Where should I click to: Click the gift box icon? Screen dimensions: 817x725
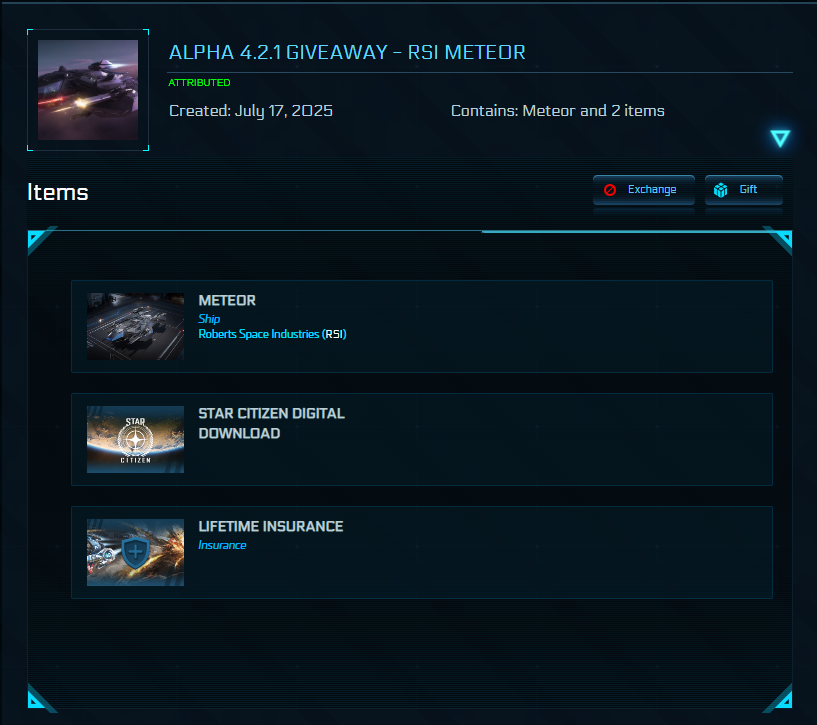pos(721,190)
